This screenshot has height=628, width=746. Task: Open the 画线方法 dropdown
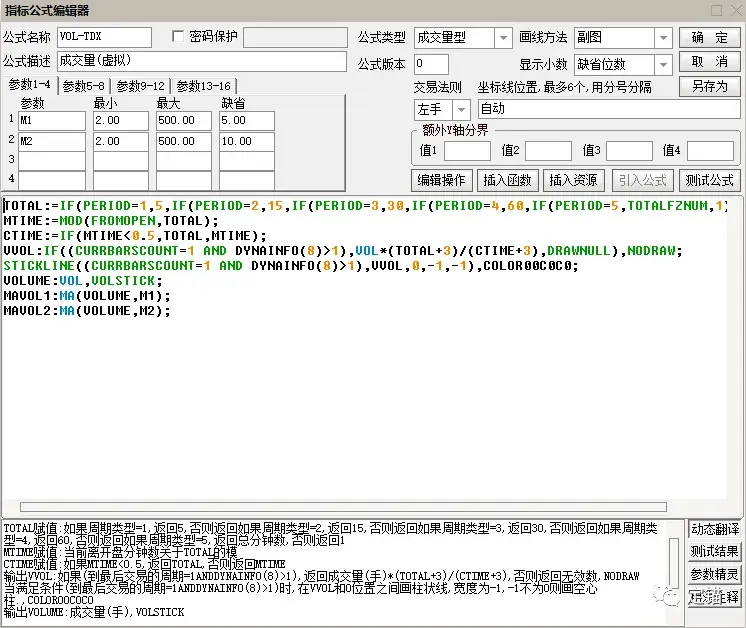663,38
